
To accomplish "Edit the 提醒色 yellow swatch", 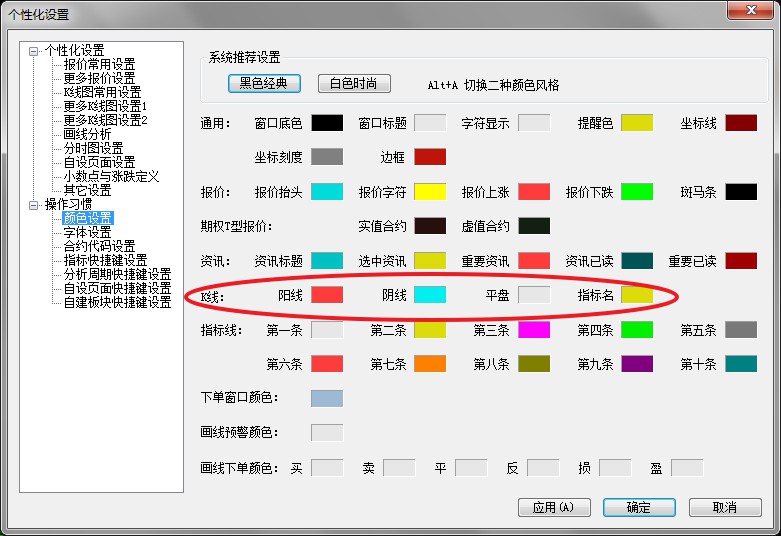I will coord(637,123).
